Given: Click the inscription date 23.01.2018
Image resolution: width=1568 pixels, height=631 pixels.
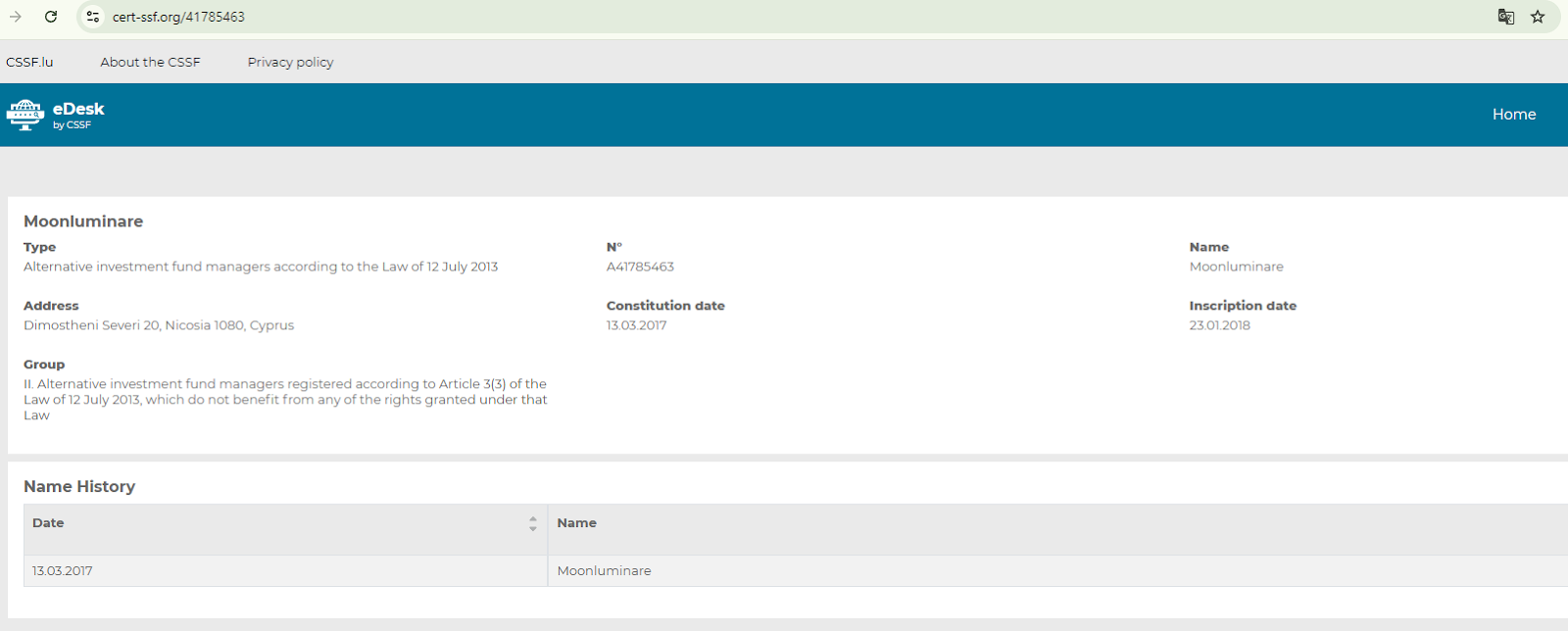Looking at the screenshot, I should (1219, 325).
